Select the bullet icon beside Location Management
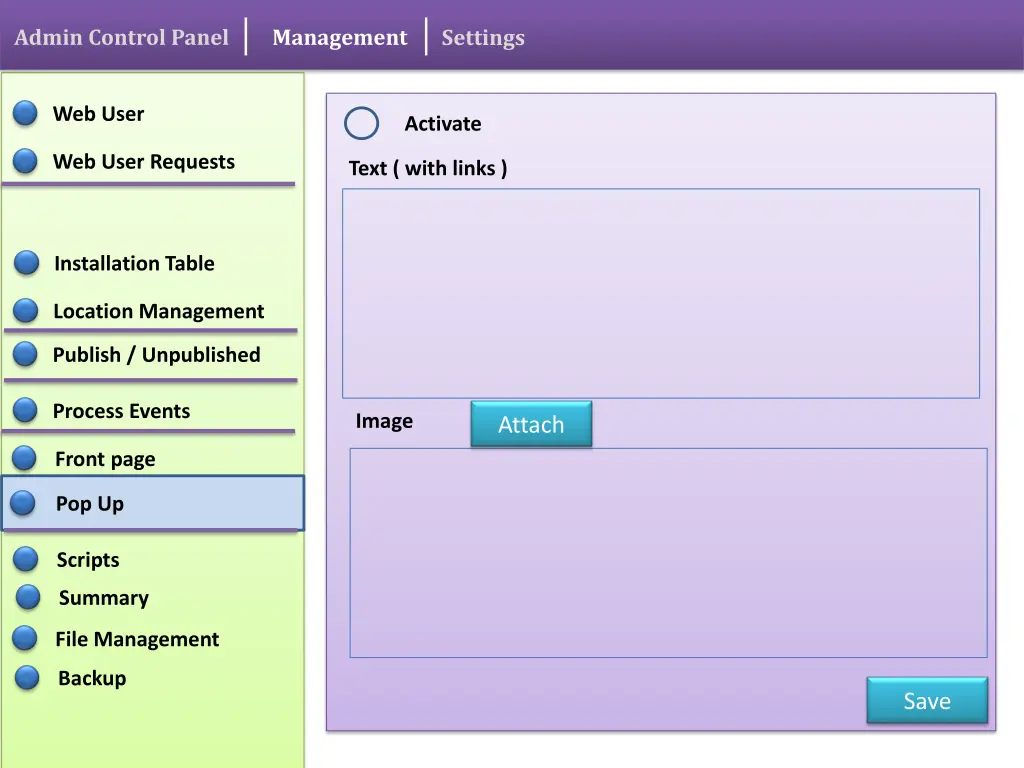 [26, 311]
